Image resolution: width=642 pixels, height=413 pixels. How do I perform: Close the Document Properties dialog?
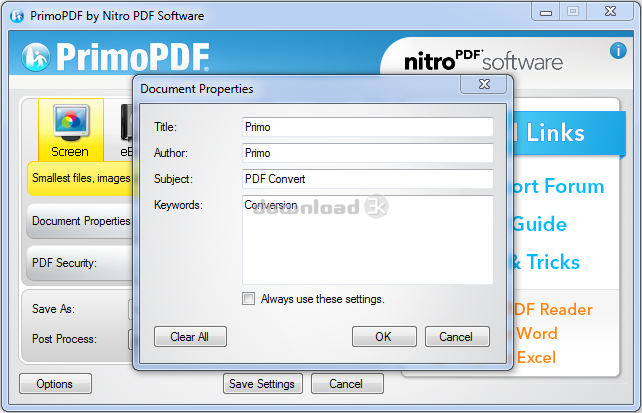[x=484, y=84]
